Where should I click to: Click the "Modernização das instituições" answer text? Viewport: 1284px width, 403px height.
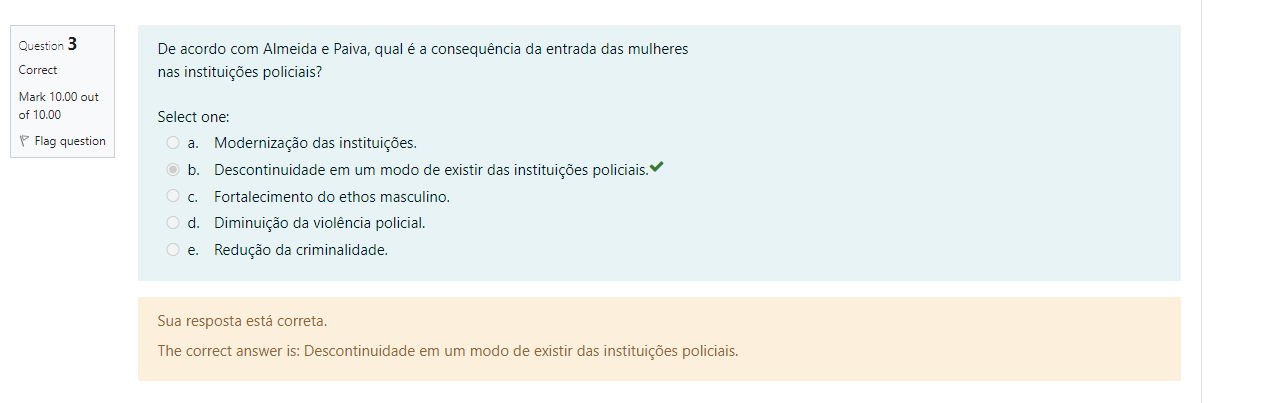coord(315,143)
